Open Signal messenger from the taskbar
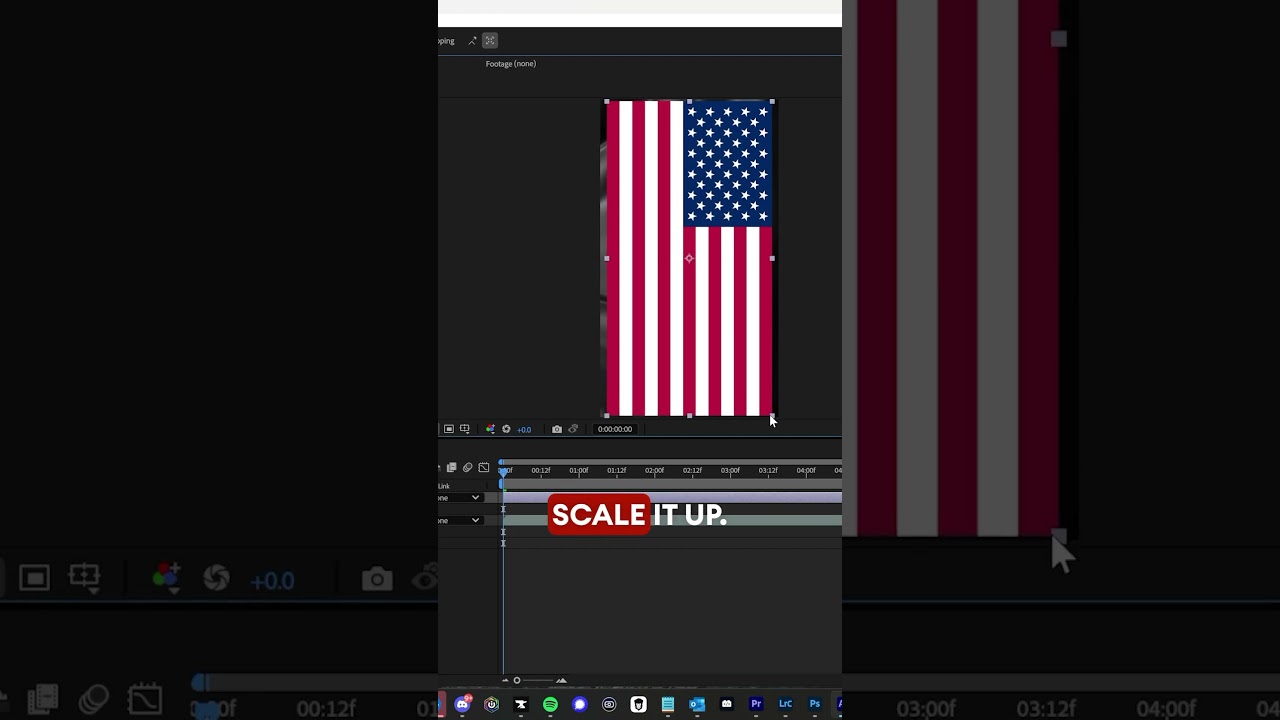 579,705
